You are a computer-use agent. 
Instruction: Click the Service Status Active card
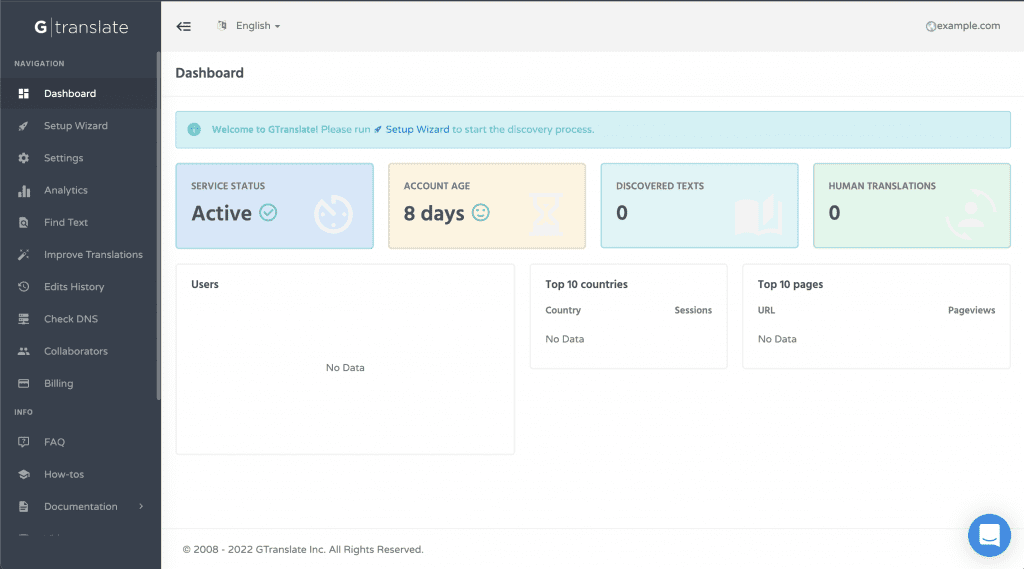pos(274,206)
